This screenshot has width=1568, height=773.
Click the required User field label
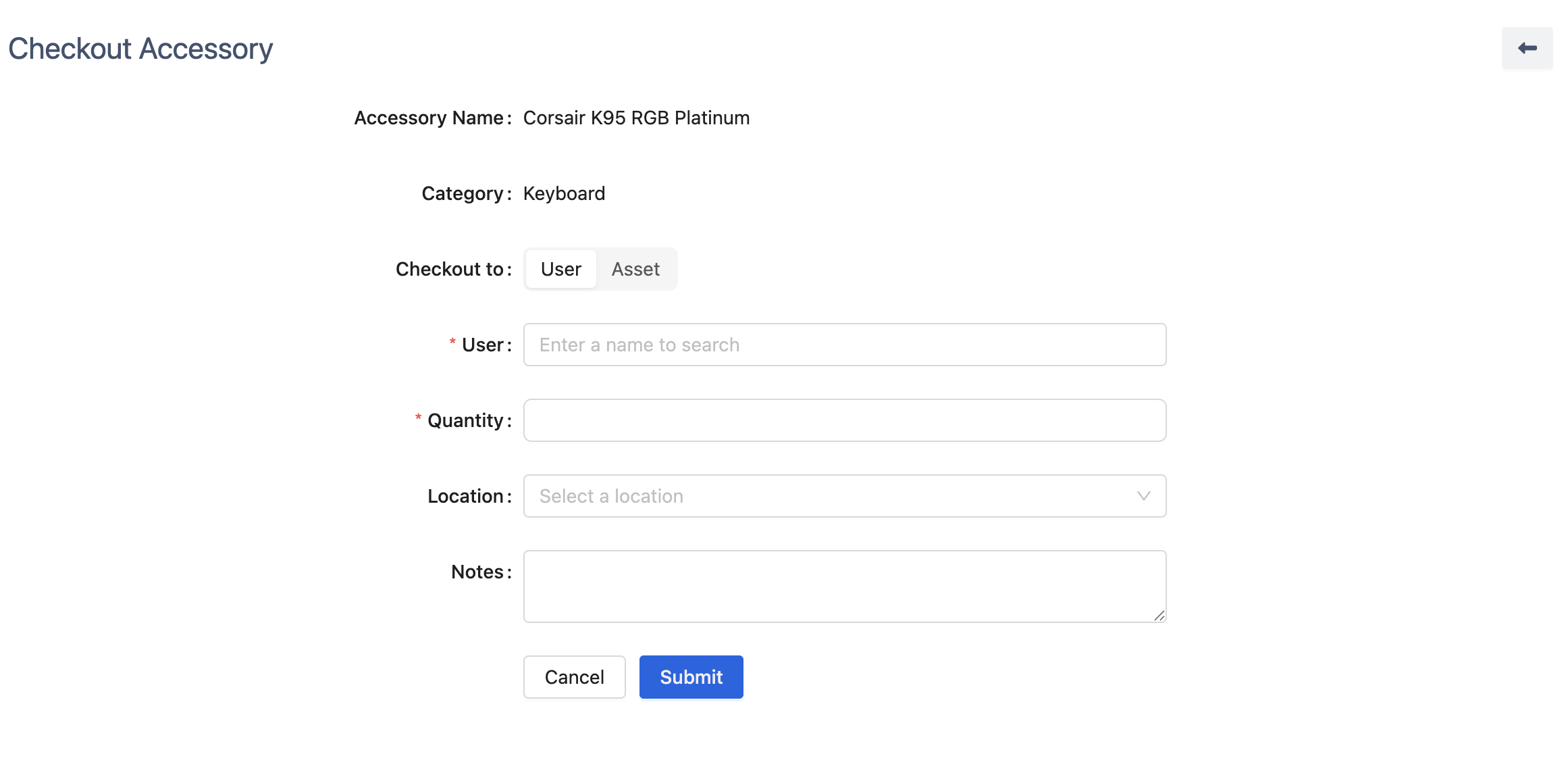(482, 345)
